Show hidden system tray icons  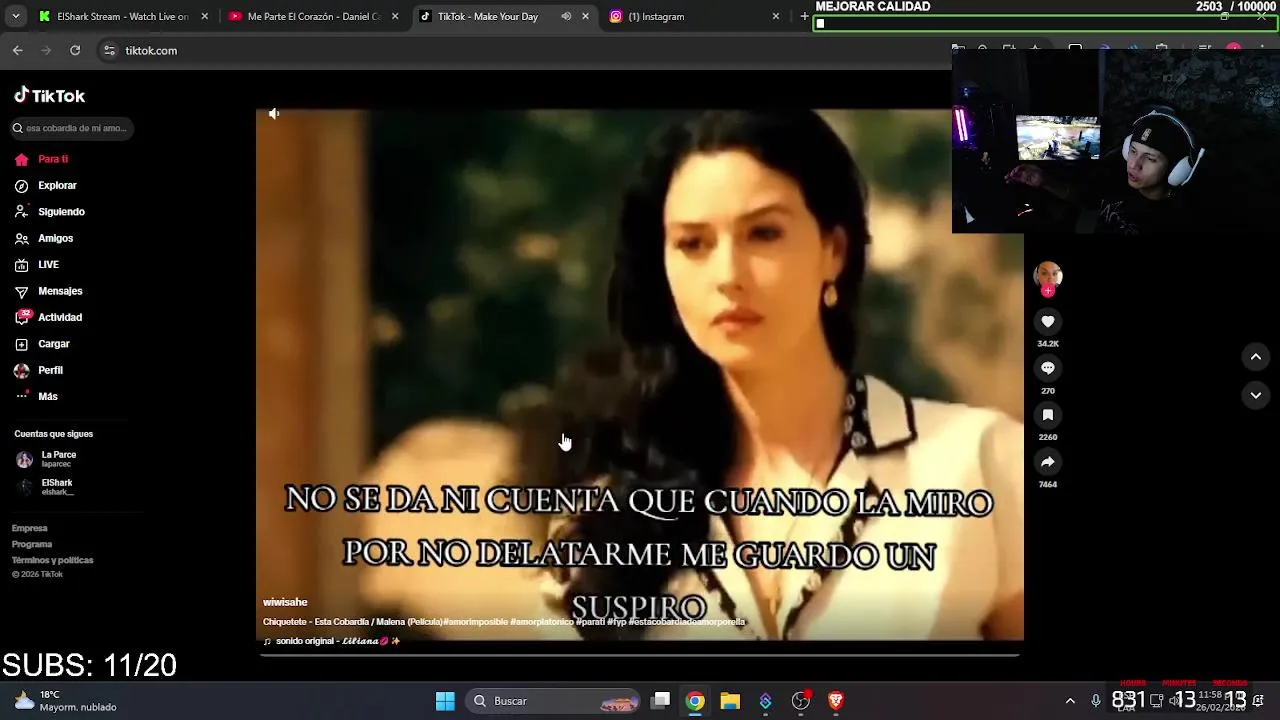pos(1070,701)
